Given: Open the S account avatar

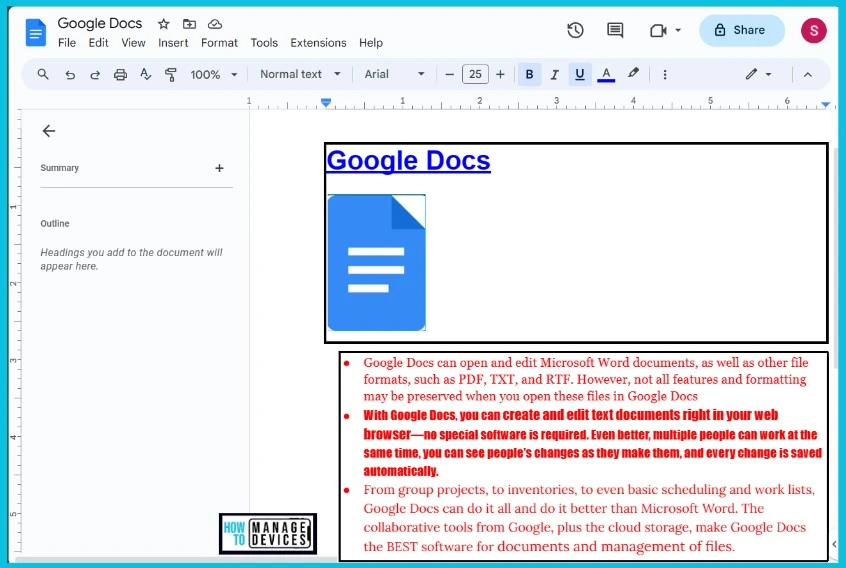Looking at the screenshot, I should [814, 30].
